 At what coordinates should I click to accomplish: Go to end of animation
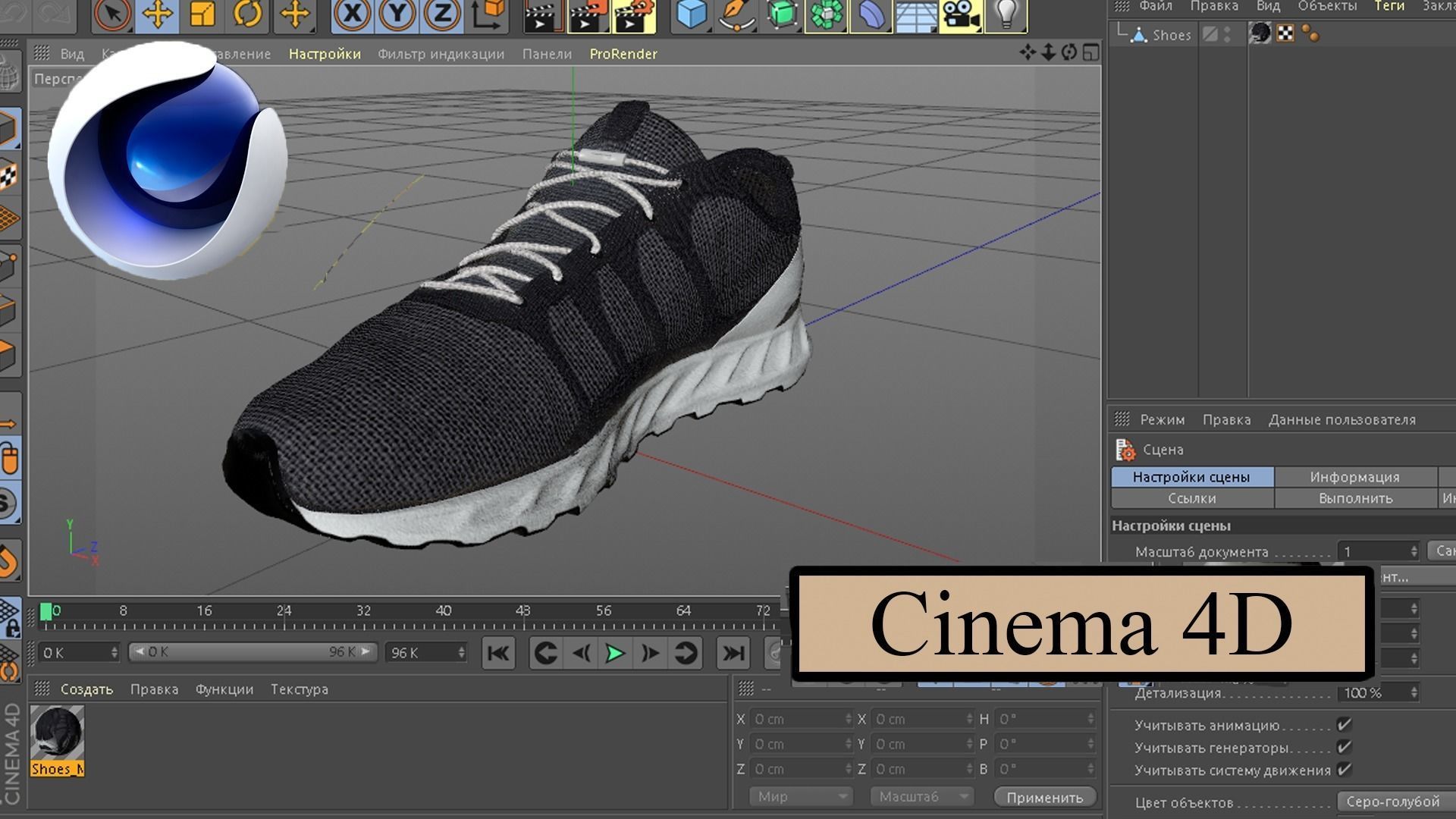tap(733, 653)
